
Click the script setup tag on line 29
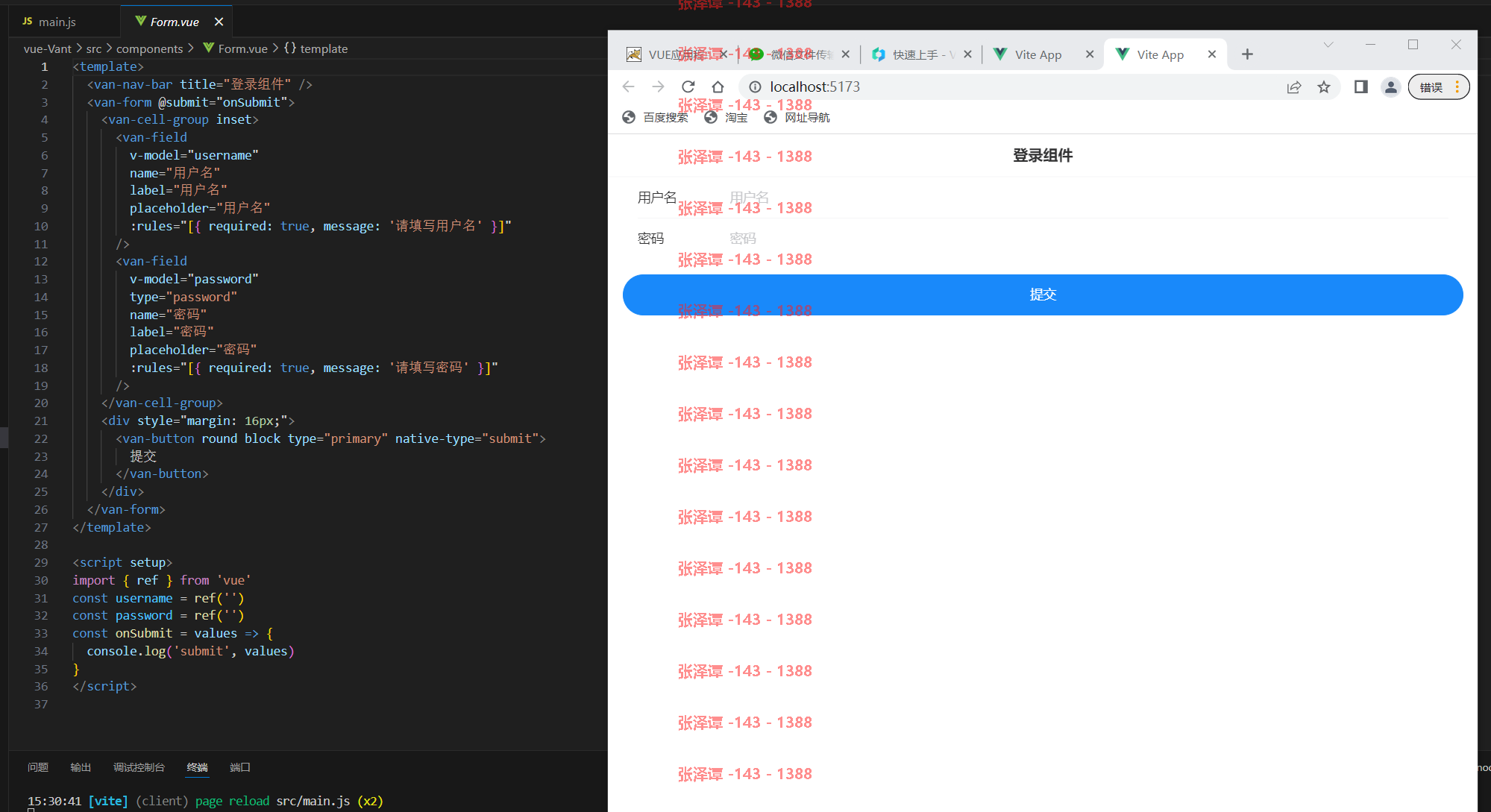coord(122,562)
